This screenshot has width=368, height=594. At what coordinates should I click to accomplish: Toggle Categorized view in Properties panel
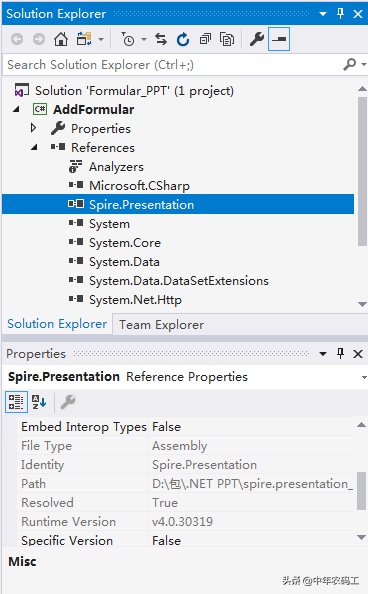(x=16, y=402)
